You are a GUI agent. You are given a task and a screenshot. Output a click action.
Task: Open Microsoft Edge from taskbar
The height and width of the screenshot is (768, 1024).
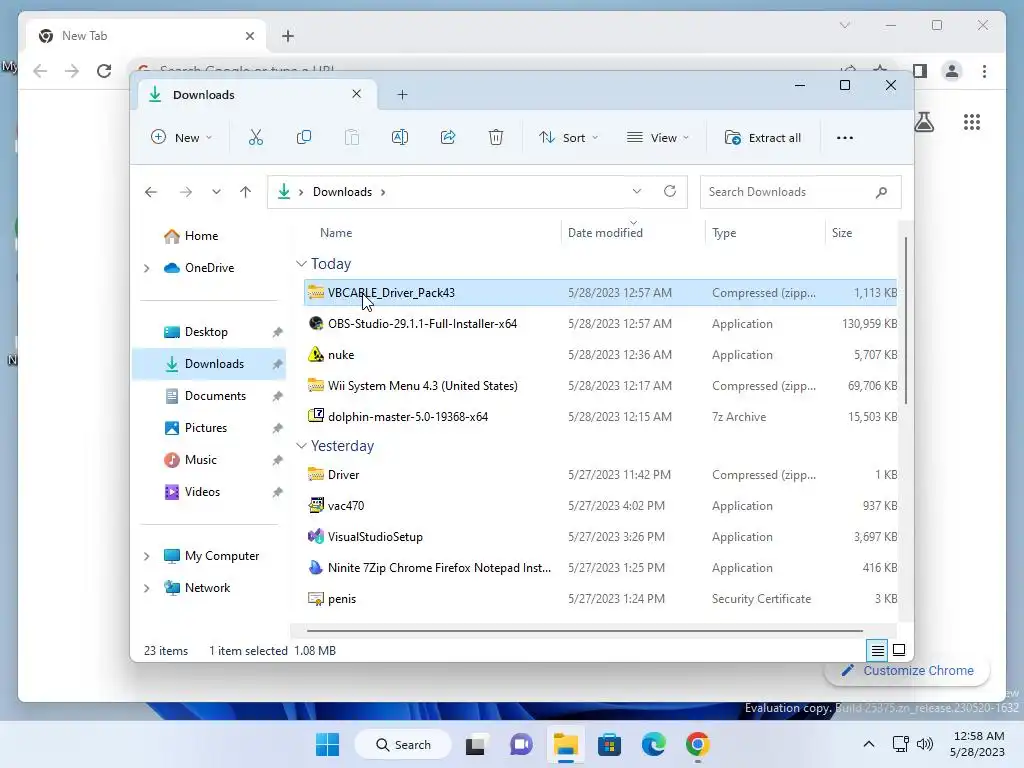(653, 744)
